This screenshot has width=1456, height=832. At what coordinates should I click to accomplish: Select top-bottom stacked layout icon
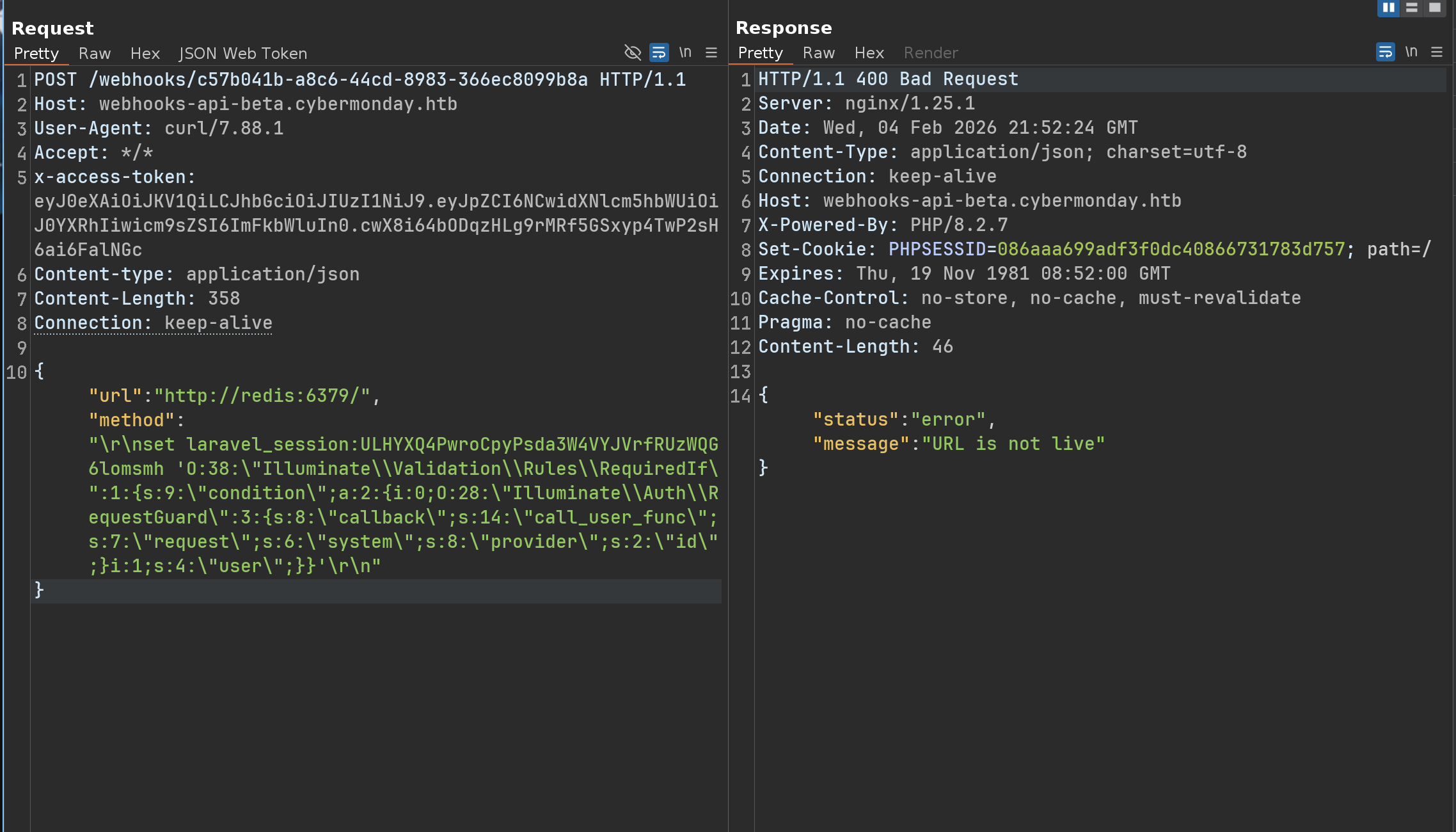(x=1412, y=8)
